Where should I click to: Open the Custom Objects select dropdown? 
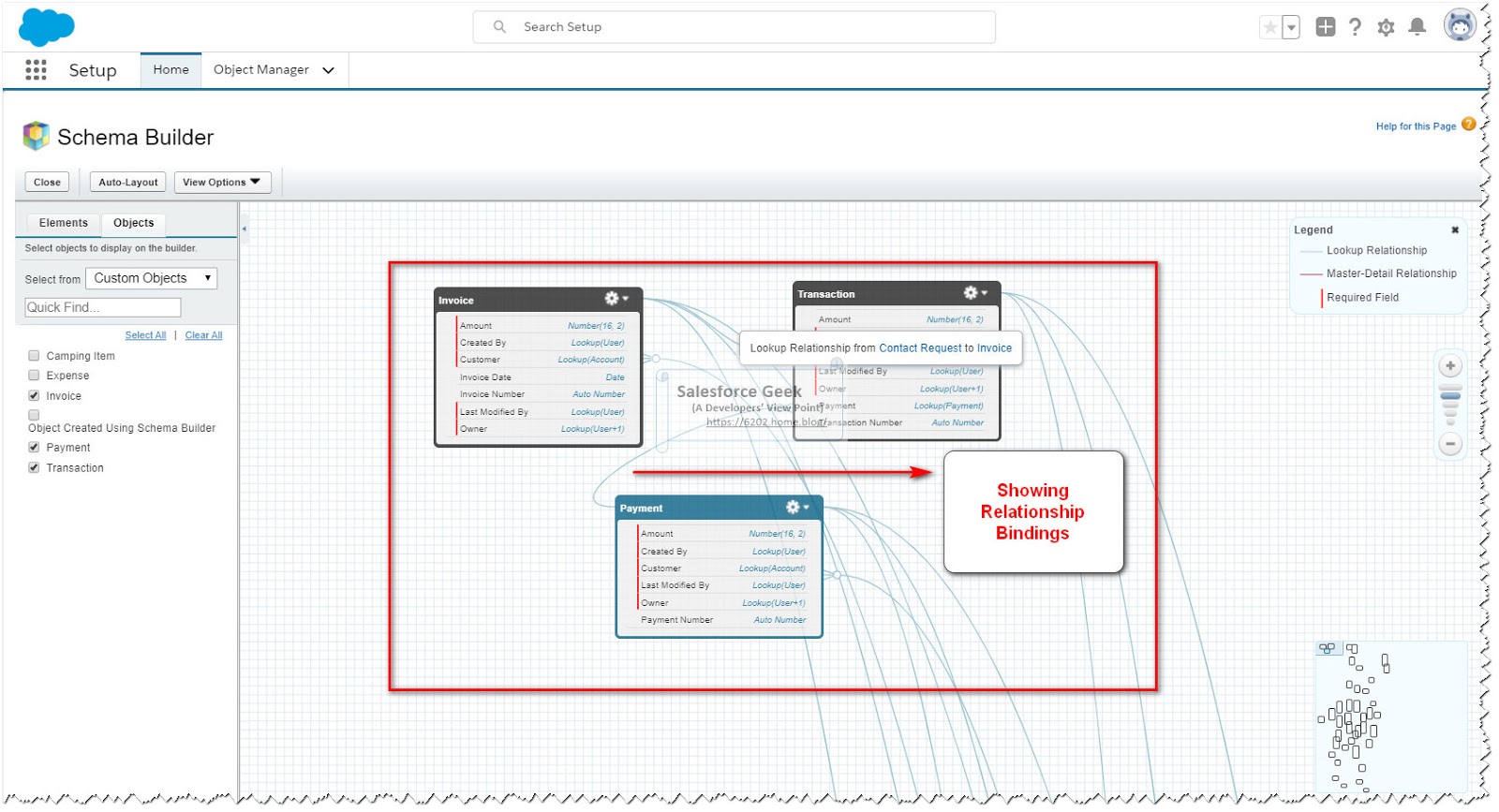[152, 278]
